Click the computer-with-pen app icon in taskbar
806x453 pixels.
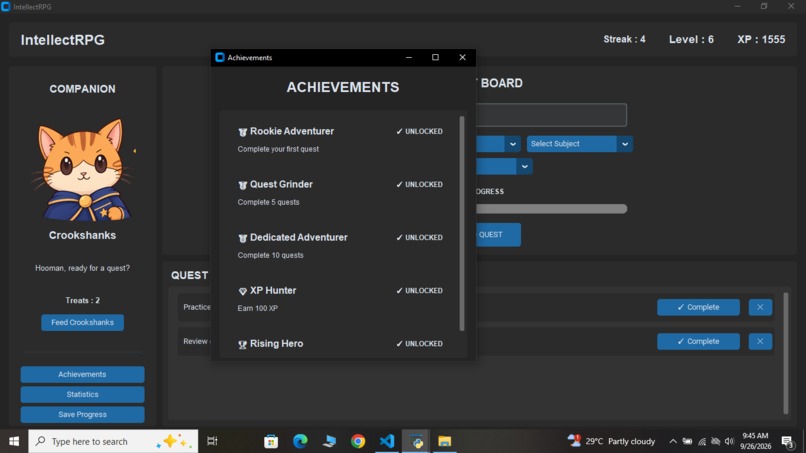coord(329,441)
